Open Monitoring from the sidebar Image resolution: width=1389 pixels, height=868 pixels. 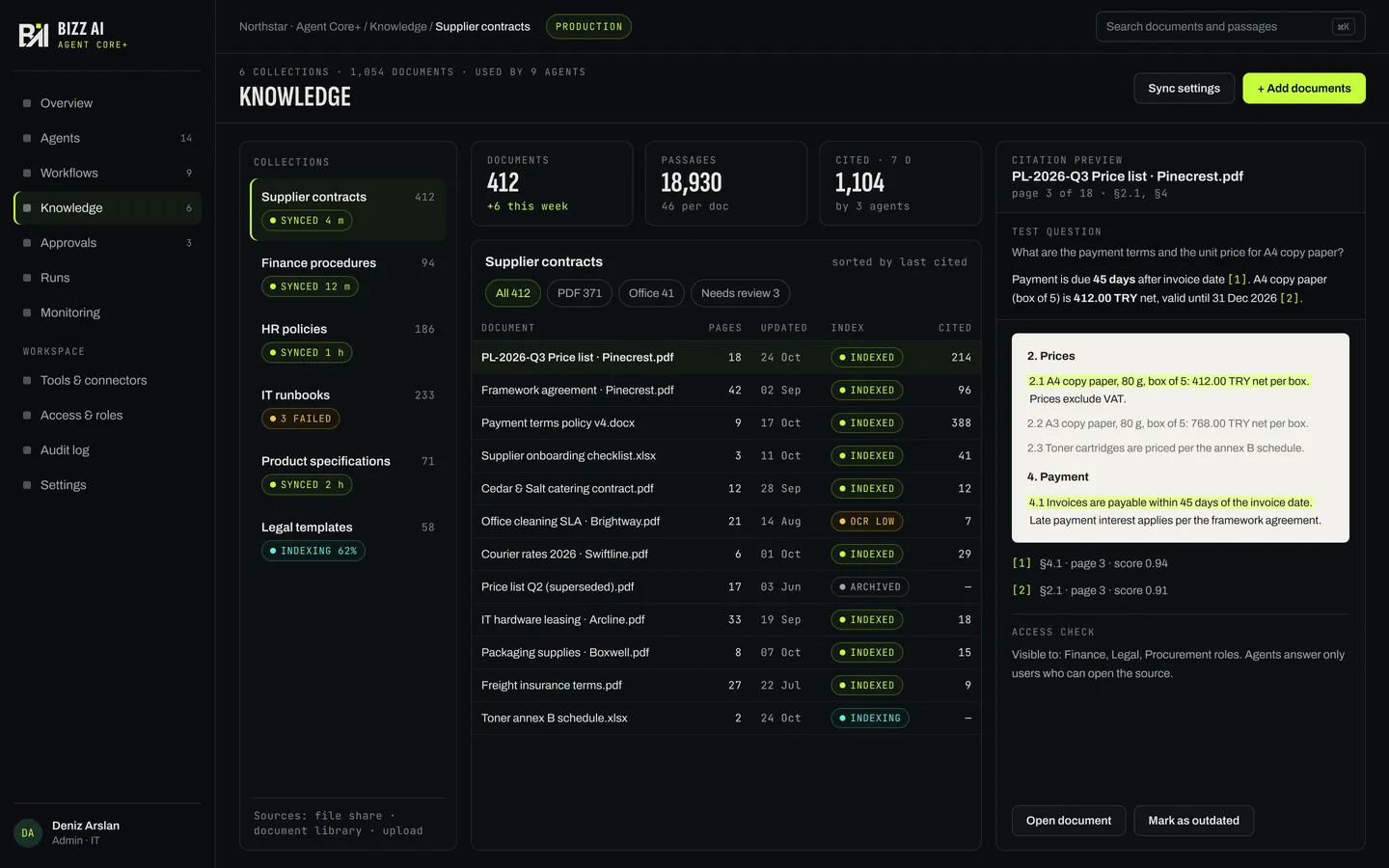pyautogui.click(x=107, y=312)
